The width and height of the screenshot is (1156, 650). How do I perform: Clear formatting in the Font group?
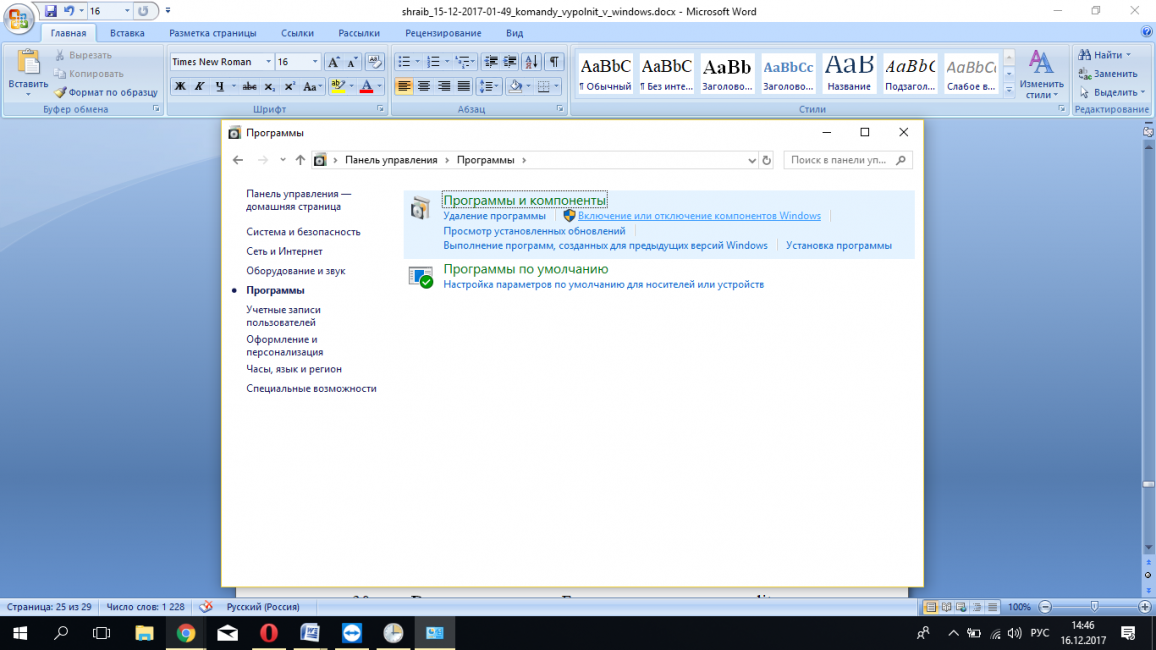point(375,62)
